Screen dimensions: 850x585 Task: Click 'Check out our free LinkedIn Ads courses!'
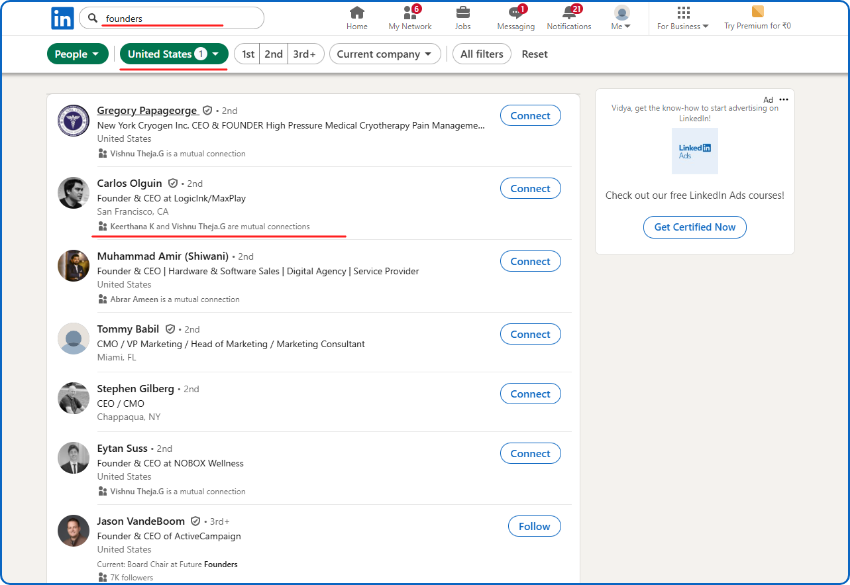pos(694,195)
